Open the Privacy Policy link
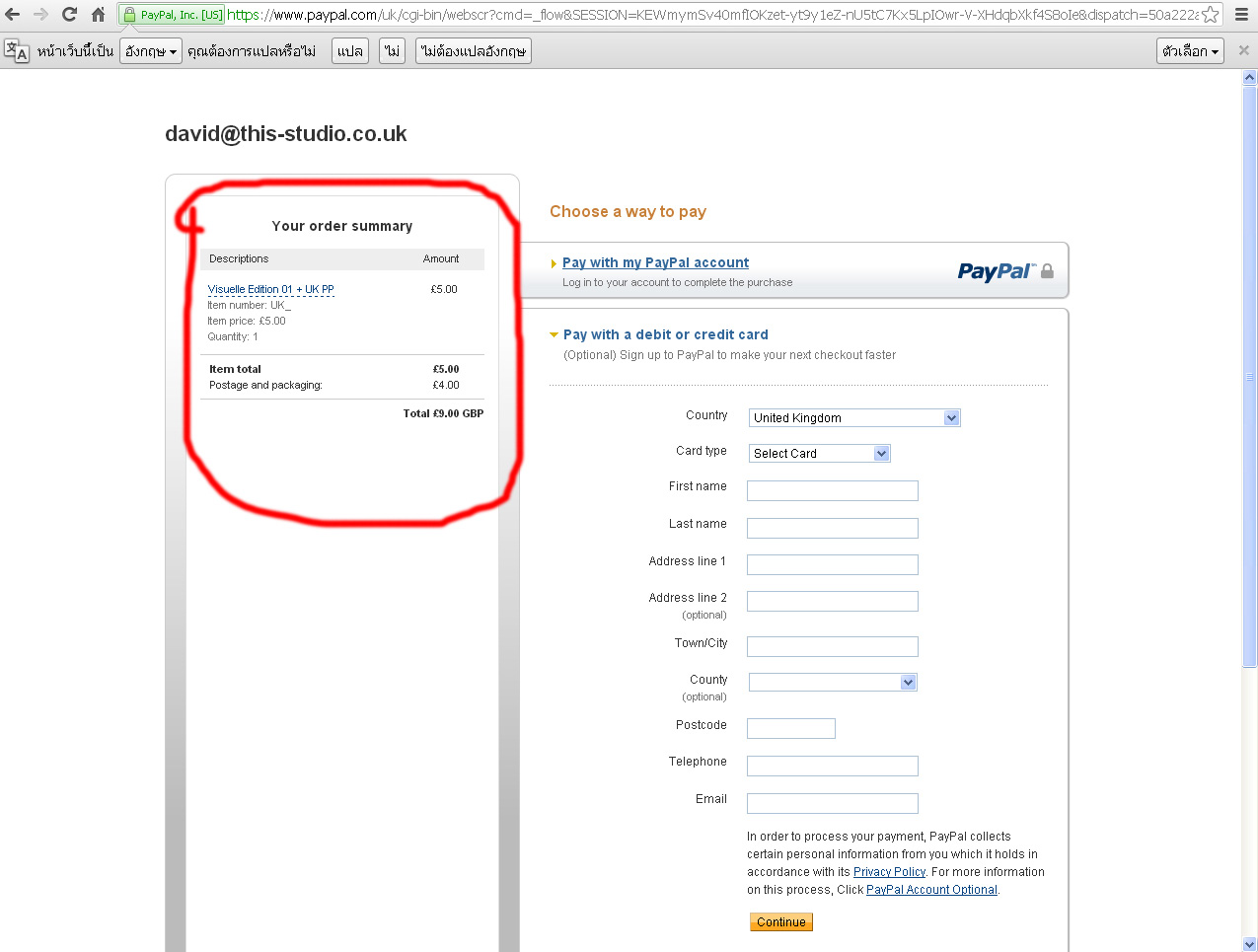 tap(889, 872)
